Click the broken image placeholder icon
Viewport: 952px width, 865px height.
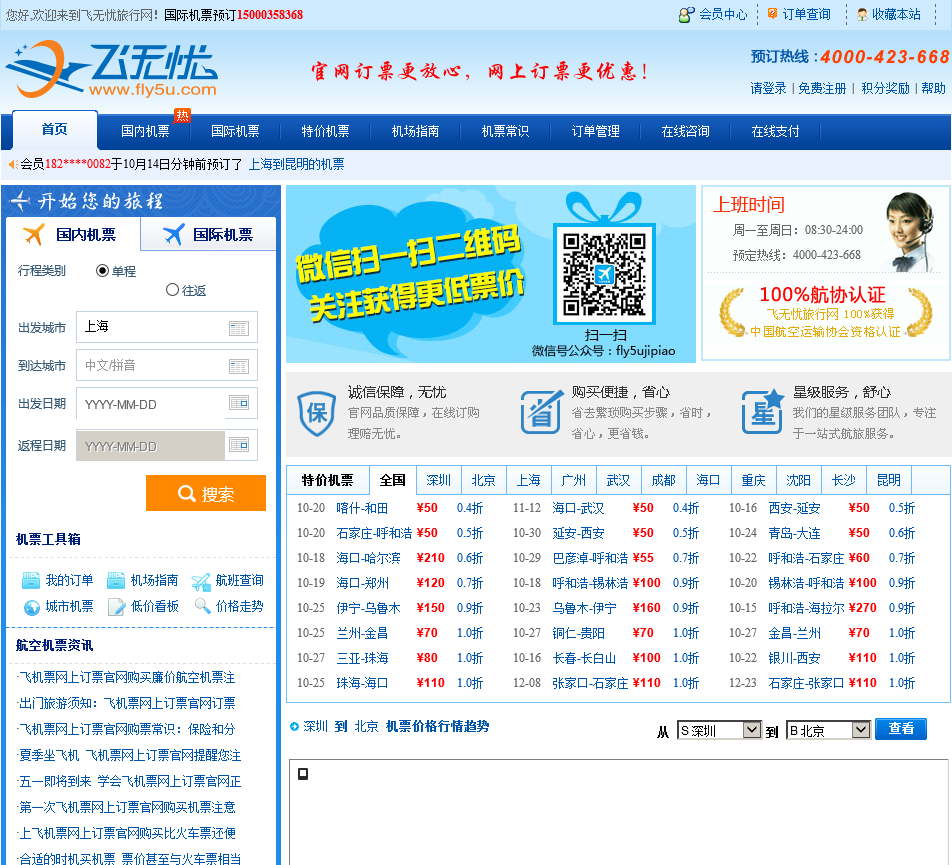click(302, 774)
